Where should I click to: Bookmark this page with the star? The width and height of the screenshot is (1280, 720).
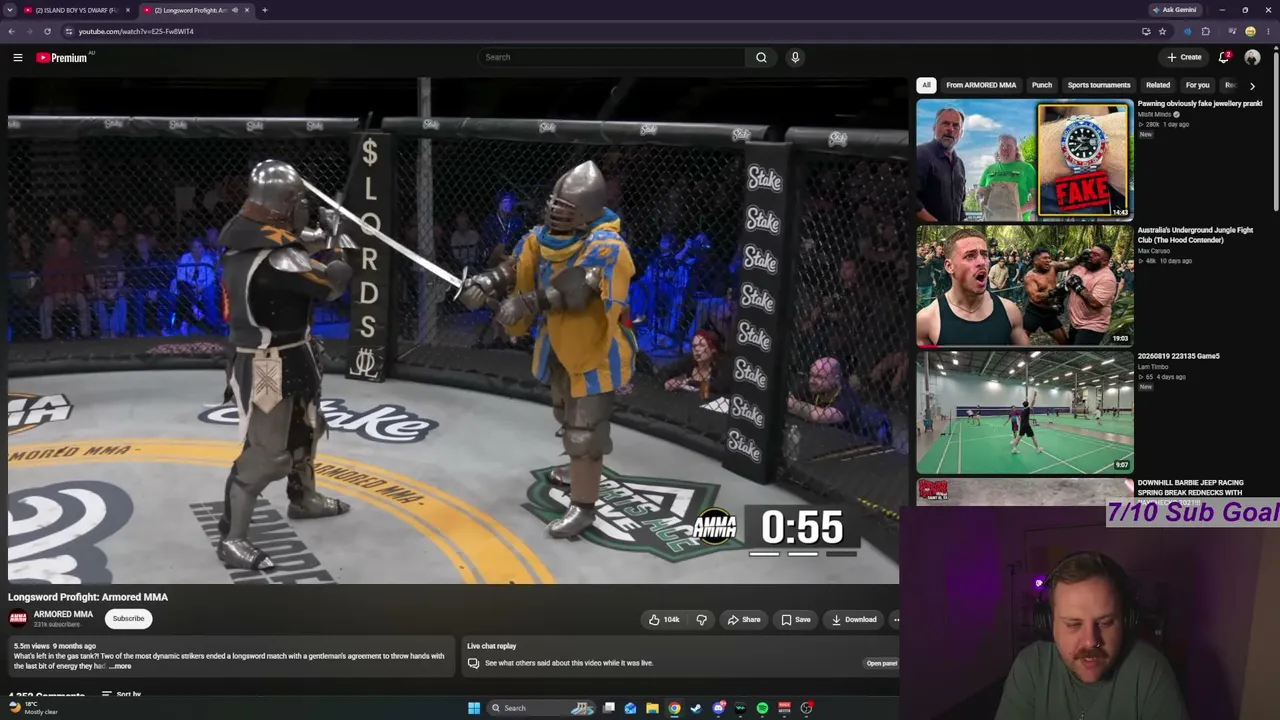point(1162,31)
